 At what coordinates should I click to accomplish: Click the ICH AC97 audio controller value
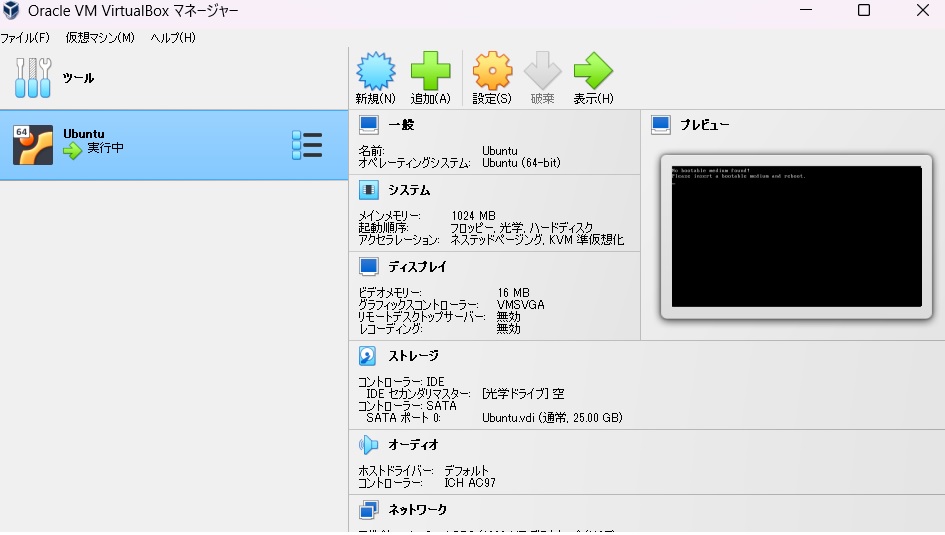pos(470,483)
